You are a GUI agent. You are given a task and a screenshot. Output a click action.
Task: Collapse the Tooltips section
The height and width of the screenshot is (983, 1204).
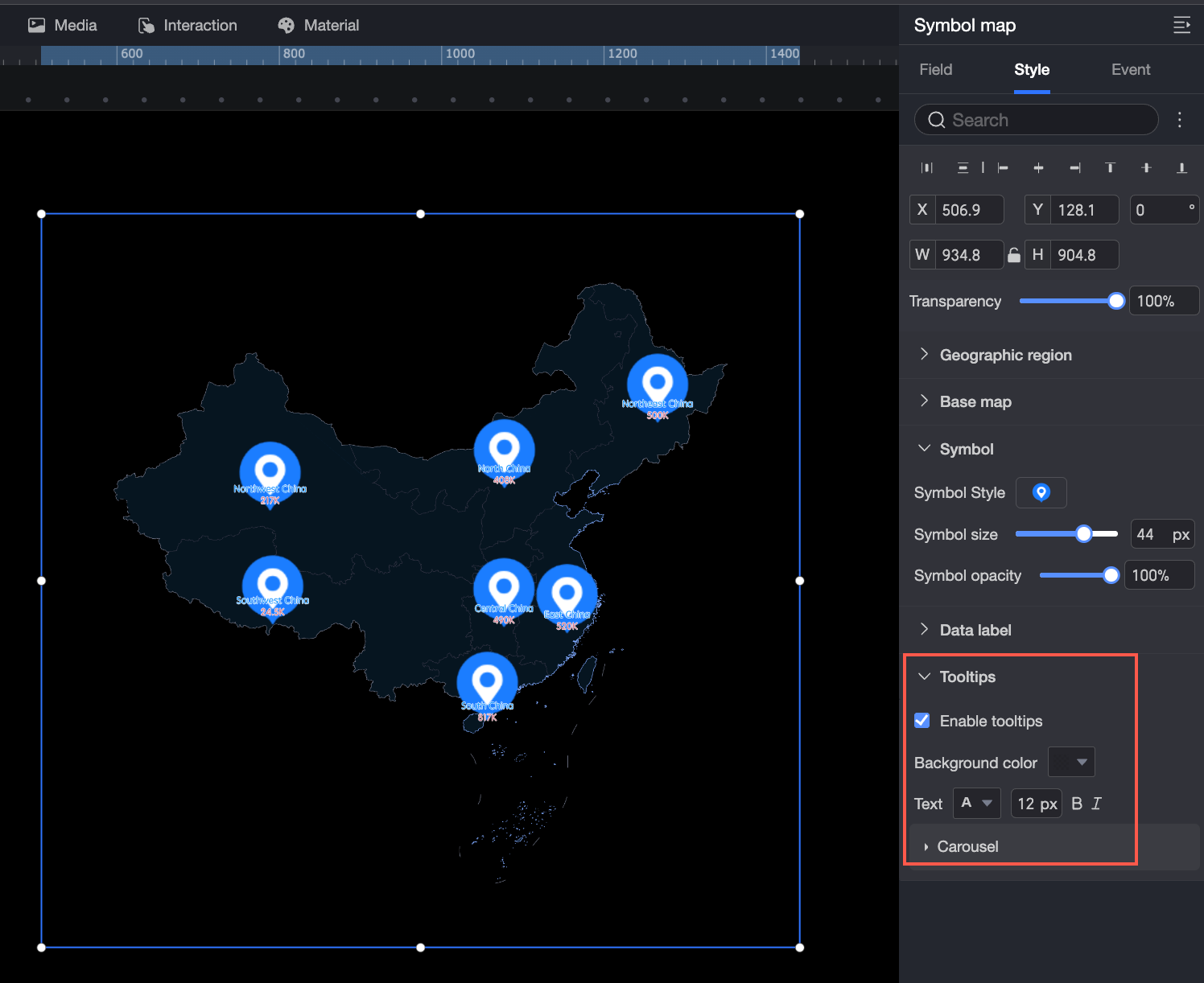click(x=924, y=677)
